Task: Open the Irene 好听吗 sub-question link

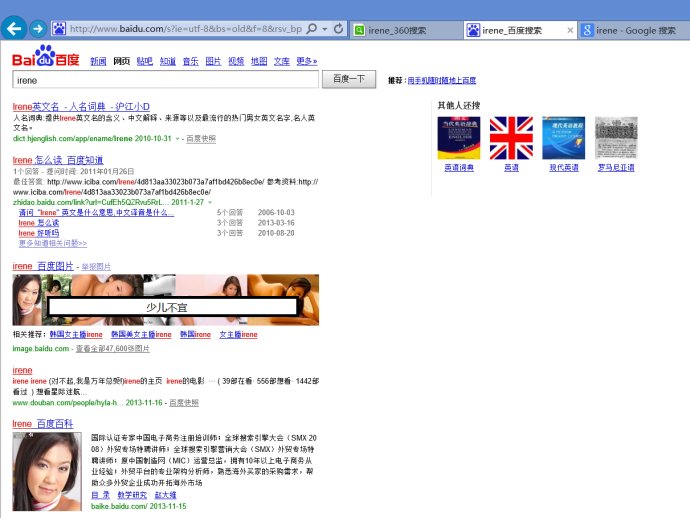Action: (x=39, y=233)
